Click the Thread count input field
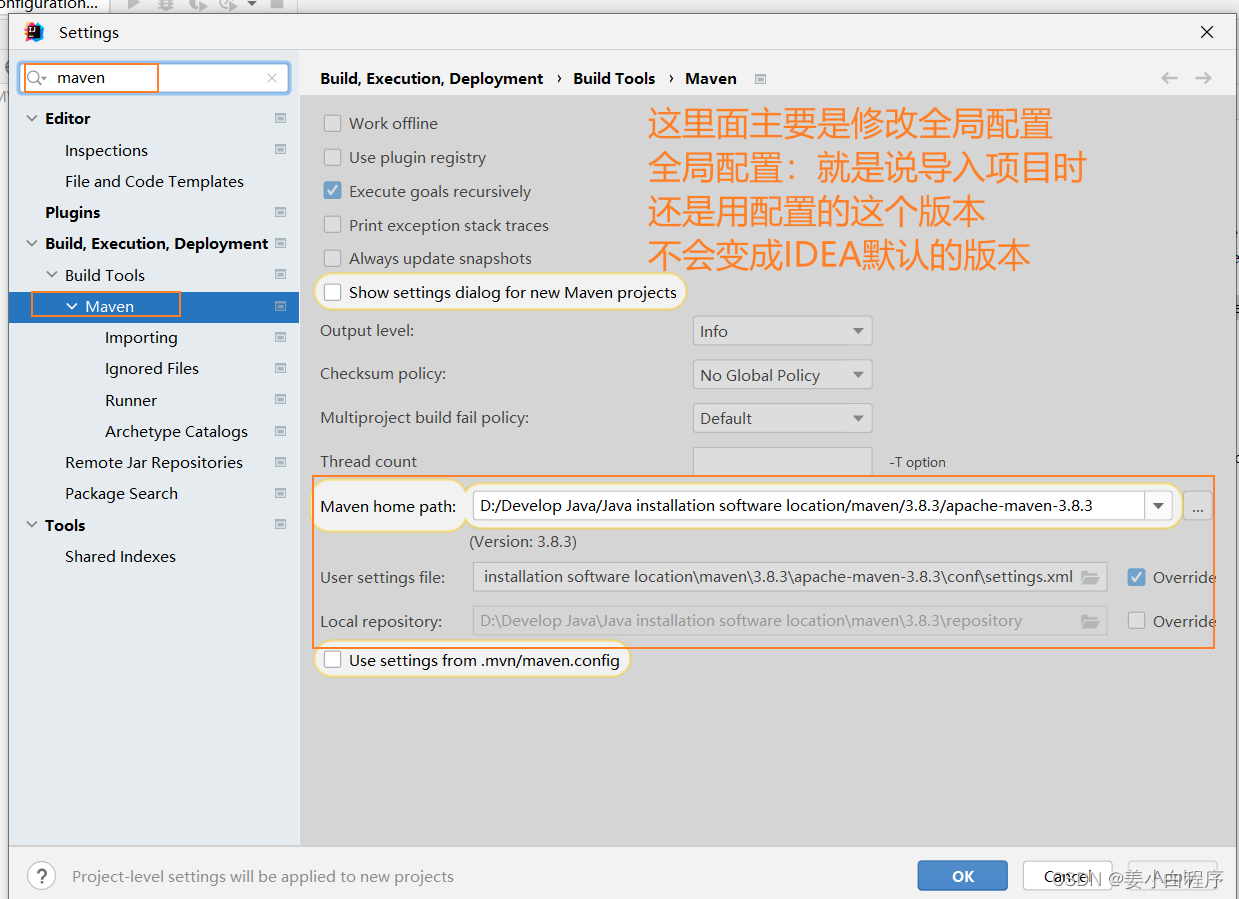Viewport: 1239px width, 899px height. [782, 461]
